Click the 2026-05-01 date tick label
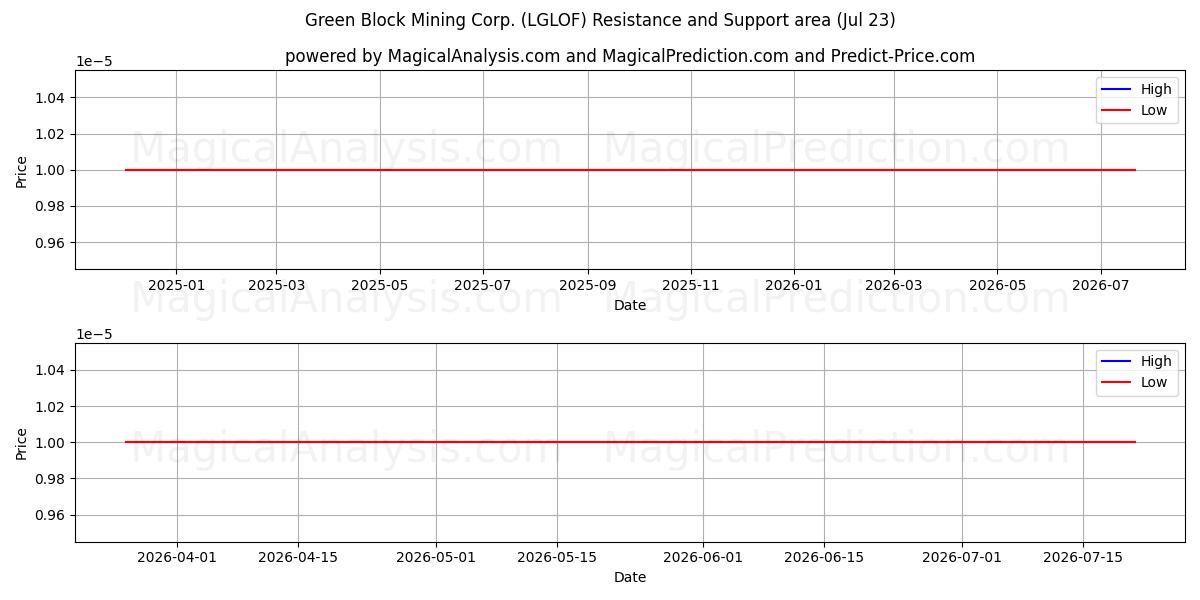This screenshot has height=600, width=1200. [436, 558]
